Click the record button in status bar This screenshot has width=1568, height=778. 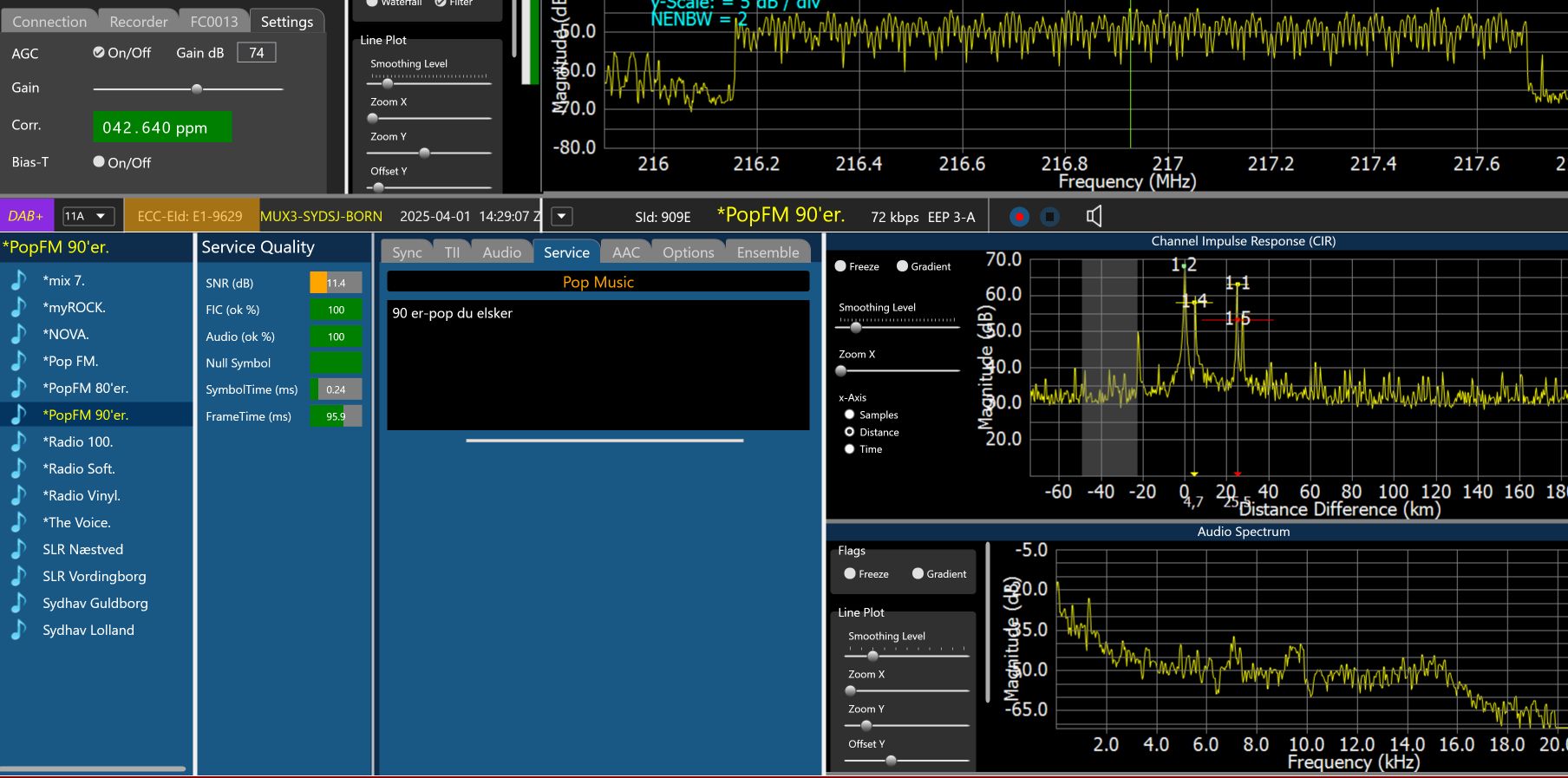pyautogui.click(x=1019, y=217)
